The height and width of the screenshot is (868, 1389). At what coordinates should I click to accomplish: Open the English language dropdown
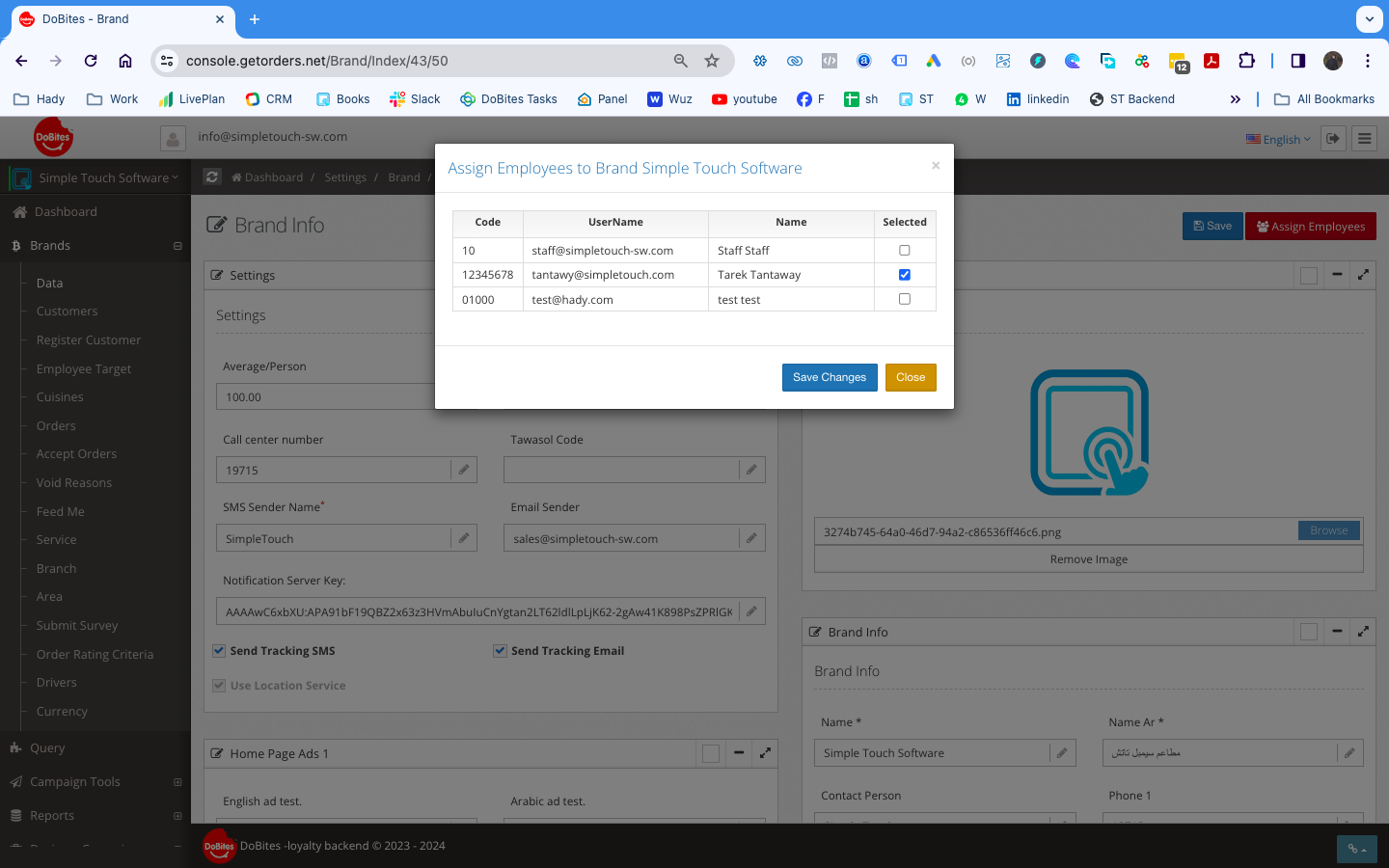click(x=1278, y=139)
